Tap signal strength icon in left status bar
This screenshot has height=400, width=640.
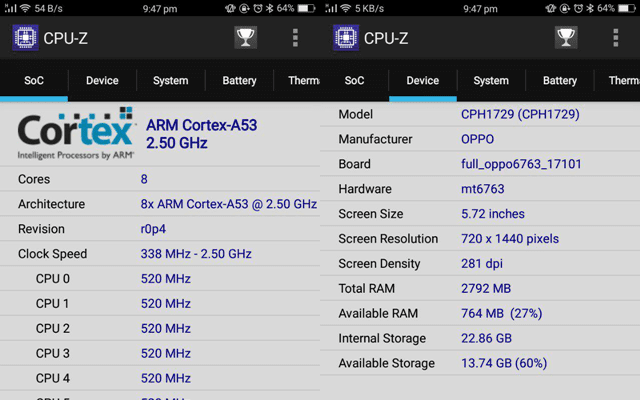pyautogui.click(x=11, y=8)
